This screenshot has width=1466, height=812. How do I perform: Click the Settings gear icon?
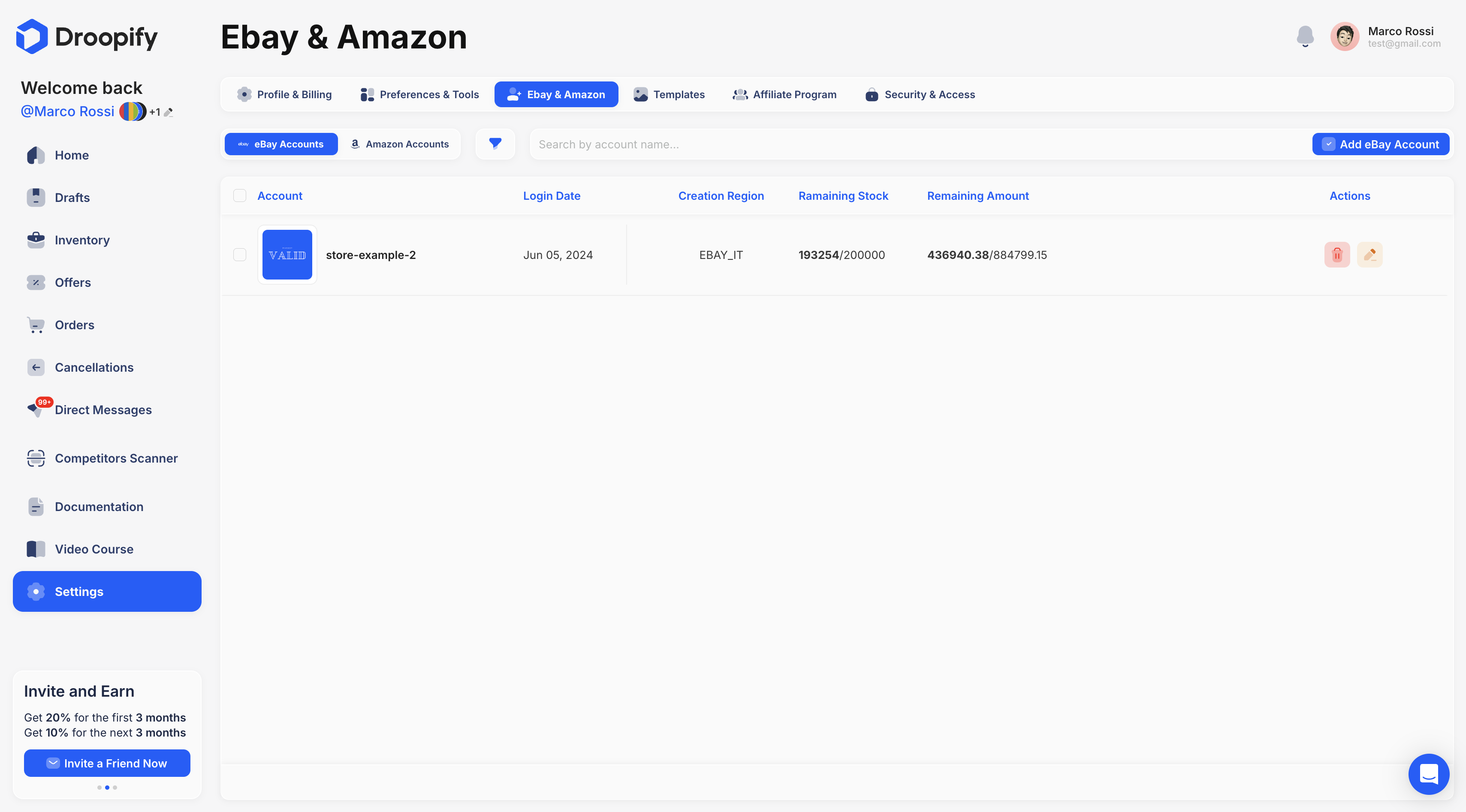(36, 592)
